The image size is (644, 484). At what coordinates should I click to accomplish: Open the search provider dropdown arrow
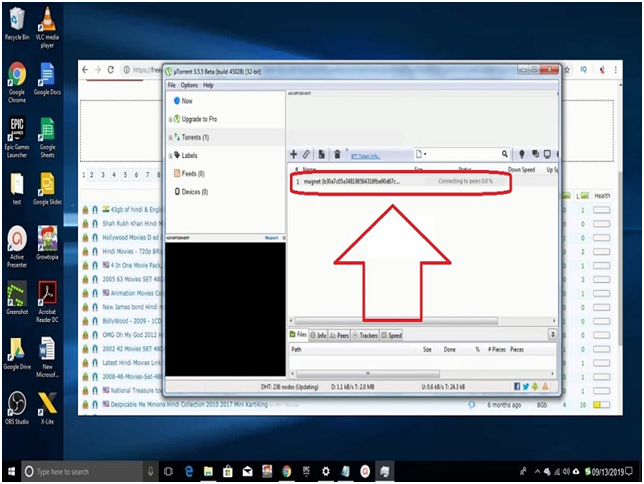point(425,154)
